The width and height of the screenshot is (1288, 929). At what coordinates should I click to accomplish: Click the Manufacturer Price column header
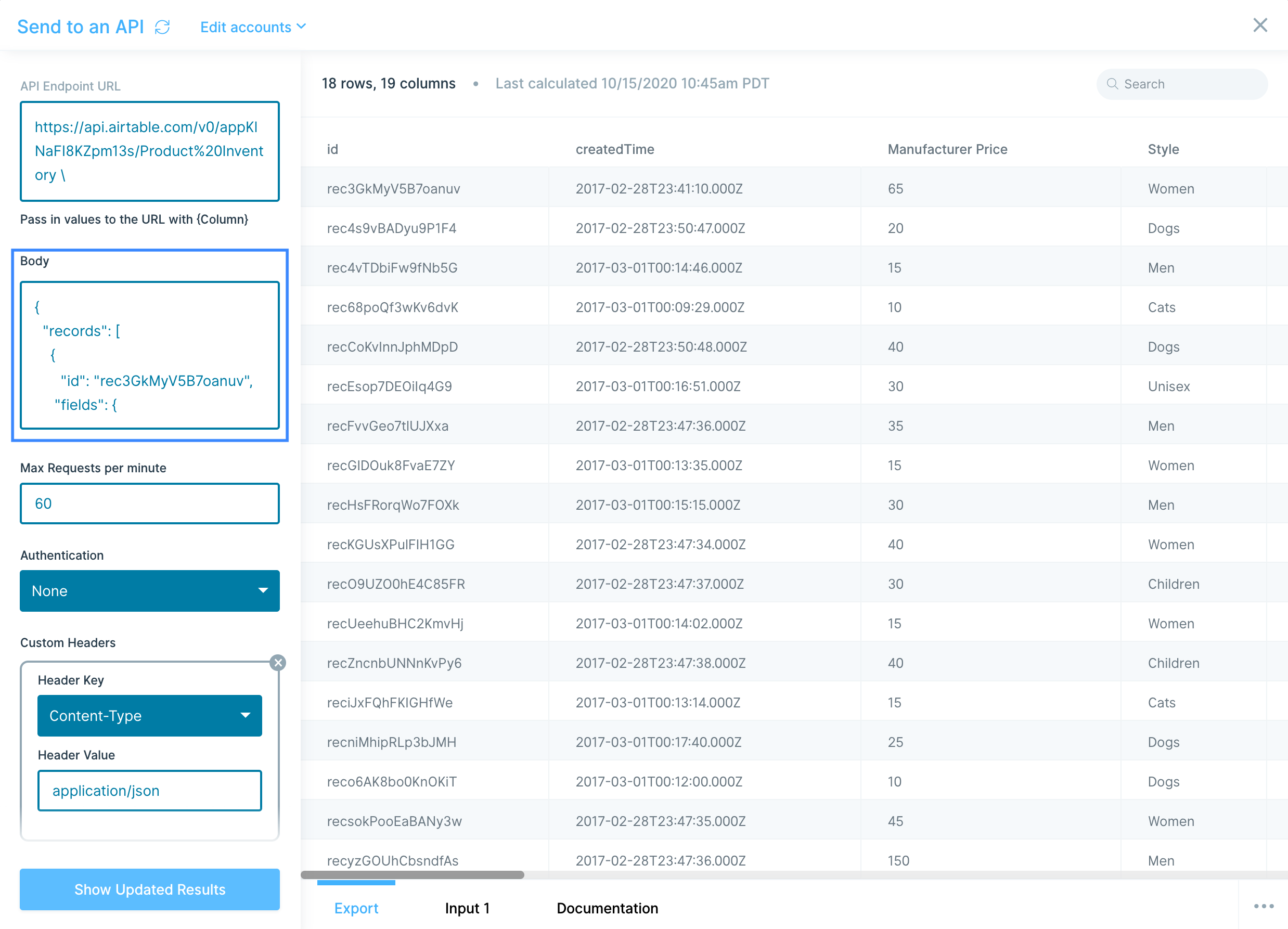(x=947, y=149)
